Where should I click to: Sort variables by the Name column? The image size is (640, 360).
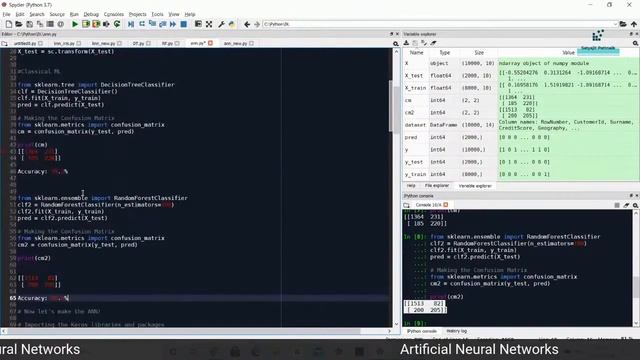(x=416, y=53)
